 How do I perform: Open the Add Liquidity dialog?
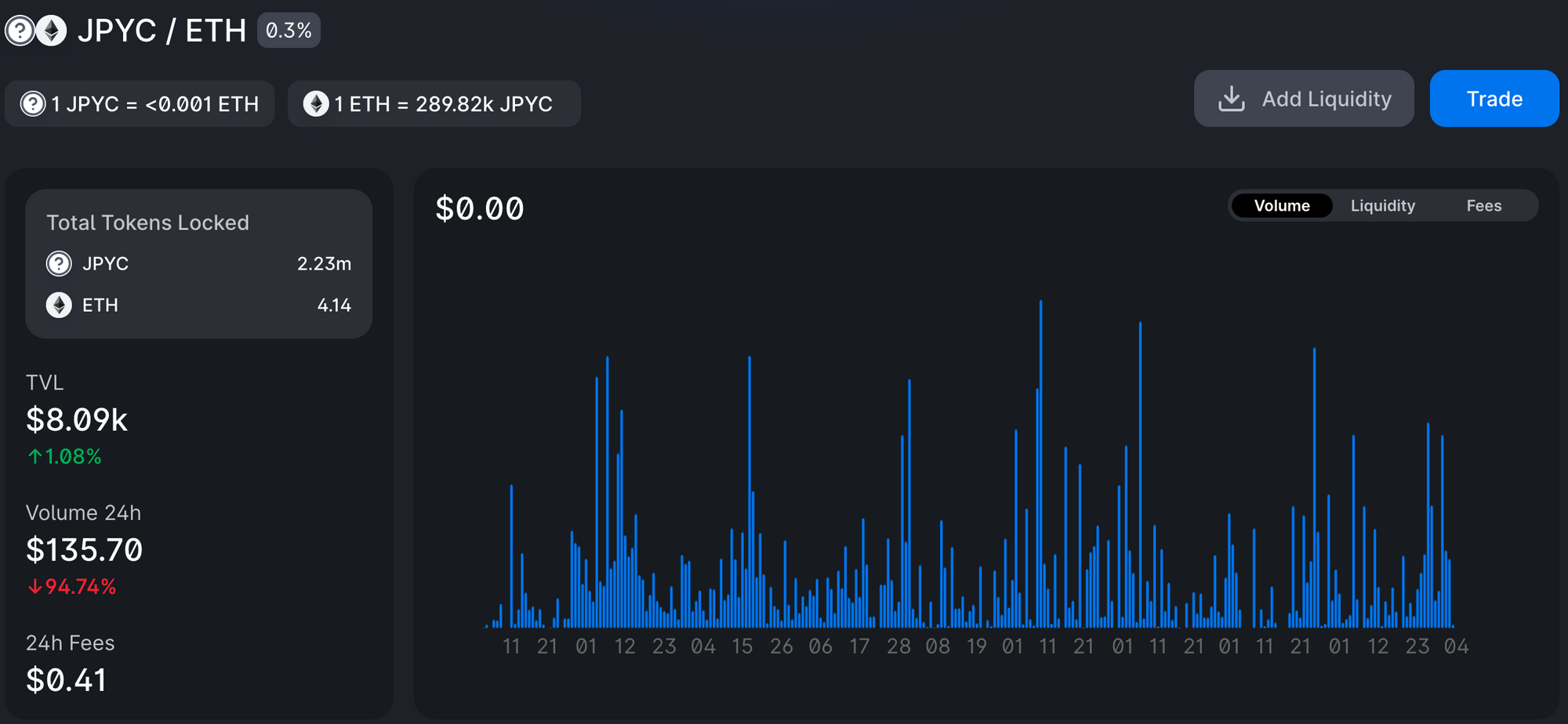1304,99
